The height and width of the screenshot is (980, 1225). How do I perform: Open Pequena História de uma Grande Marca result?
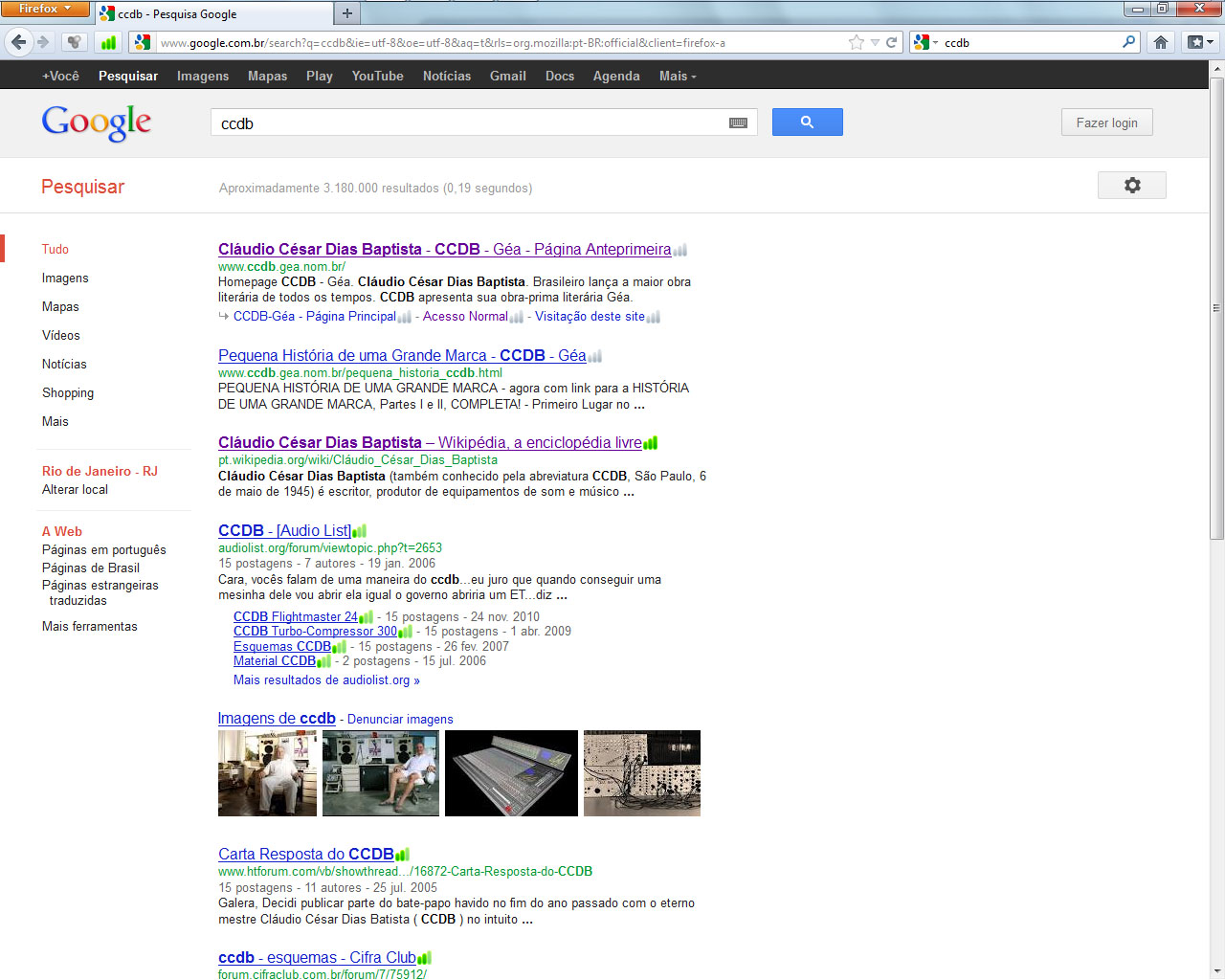402,355
